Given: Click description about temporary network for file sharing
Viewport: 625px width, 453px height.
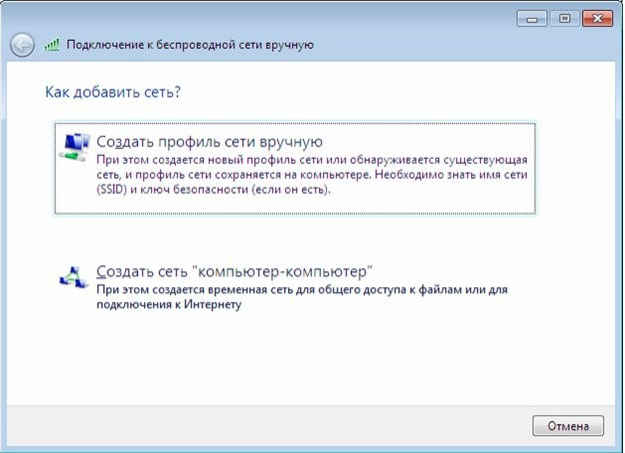Looking at the screenshot, I should (x=302, y=297).
